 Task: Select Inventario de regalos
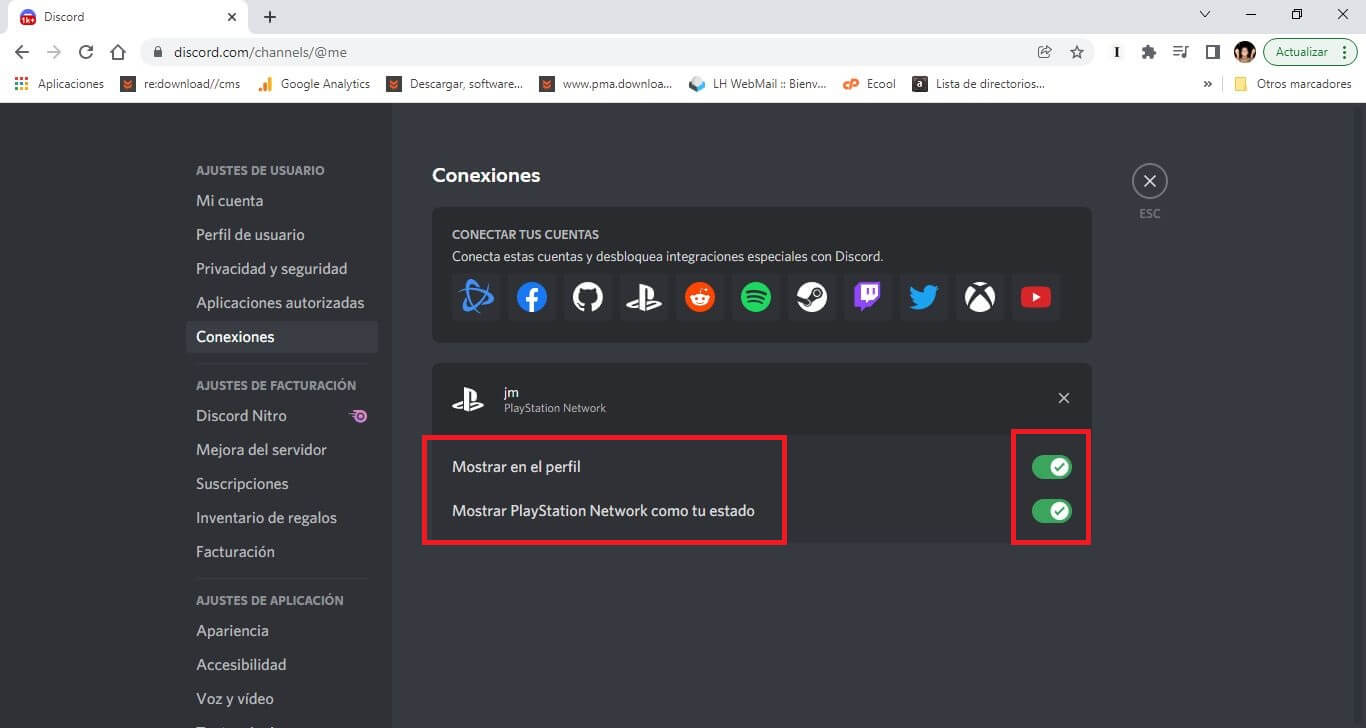[282, 518]
